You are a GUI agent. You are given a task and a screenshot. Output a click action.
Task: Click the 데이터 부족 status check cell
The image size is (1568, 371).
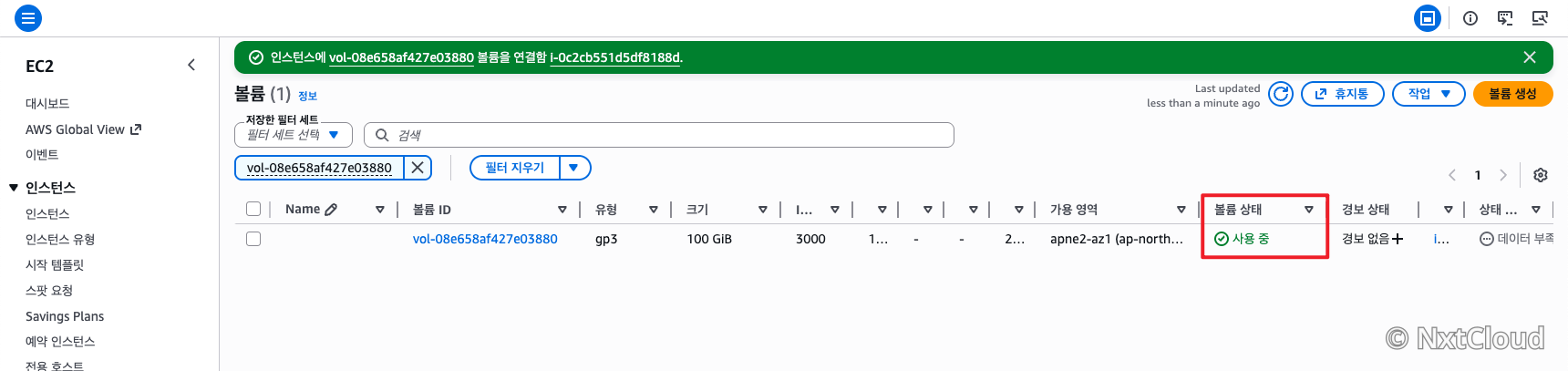(1517, 239)
